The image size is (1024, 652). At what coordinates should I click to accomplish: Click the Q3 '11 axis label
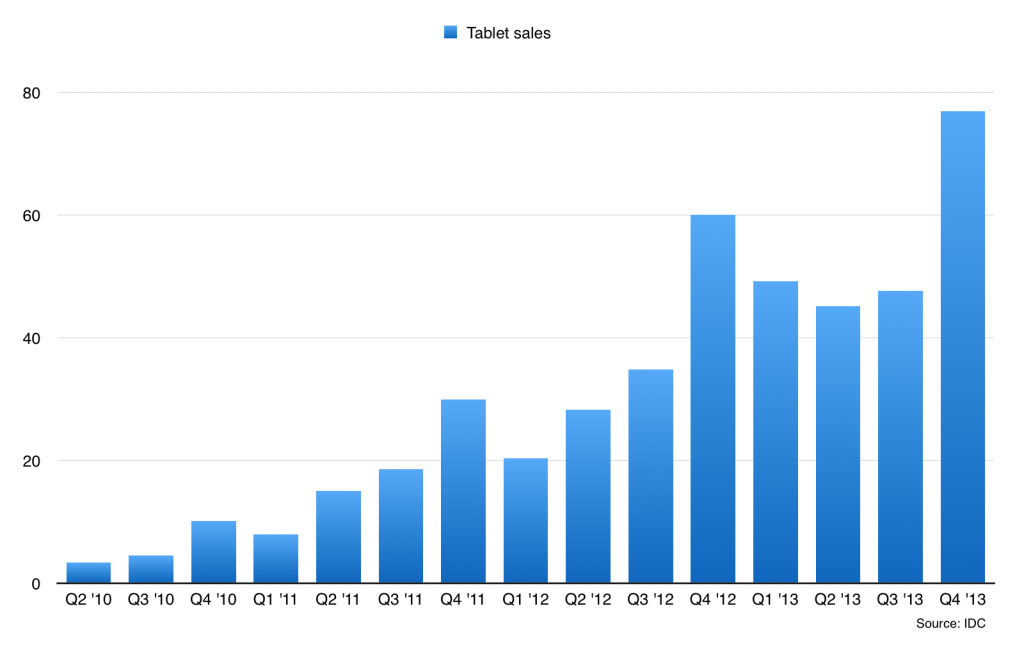400,600
